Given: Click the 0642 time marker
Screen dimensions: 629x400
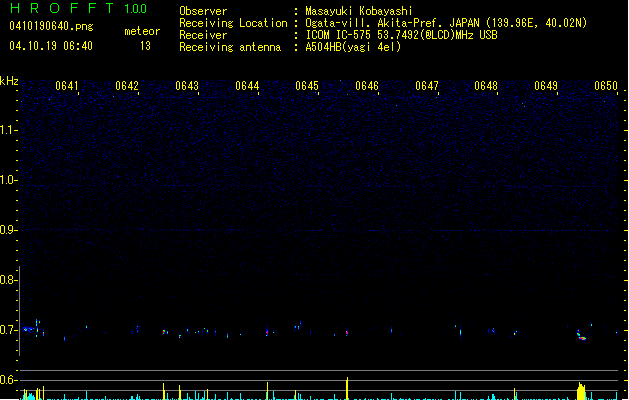Looking at the screenshot, I should point(127,86).
